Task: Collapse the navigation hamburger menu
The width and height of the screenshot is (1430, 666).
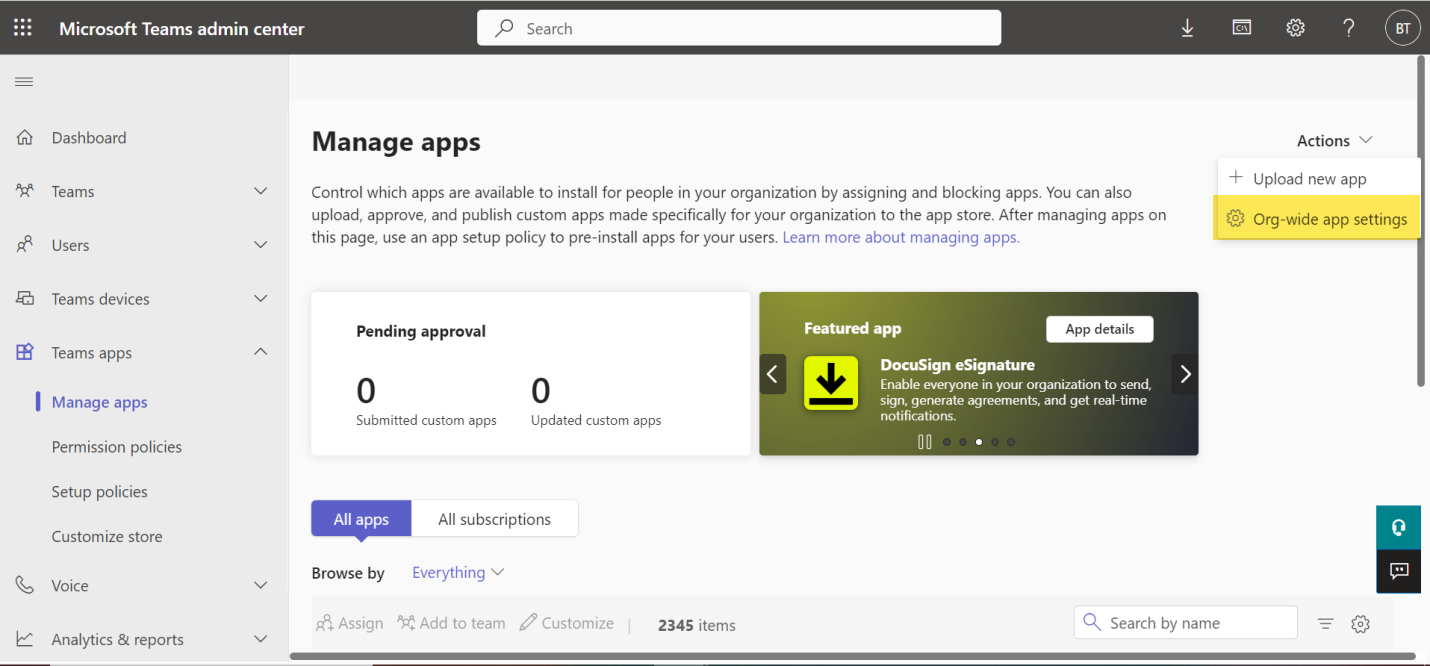Action: tap(24, 81)
